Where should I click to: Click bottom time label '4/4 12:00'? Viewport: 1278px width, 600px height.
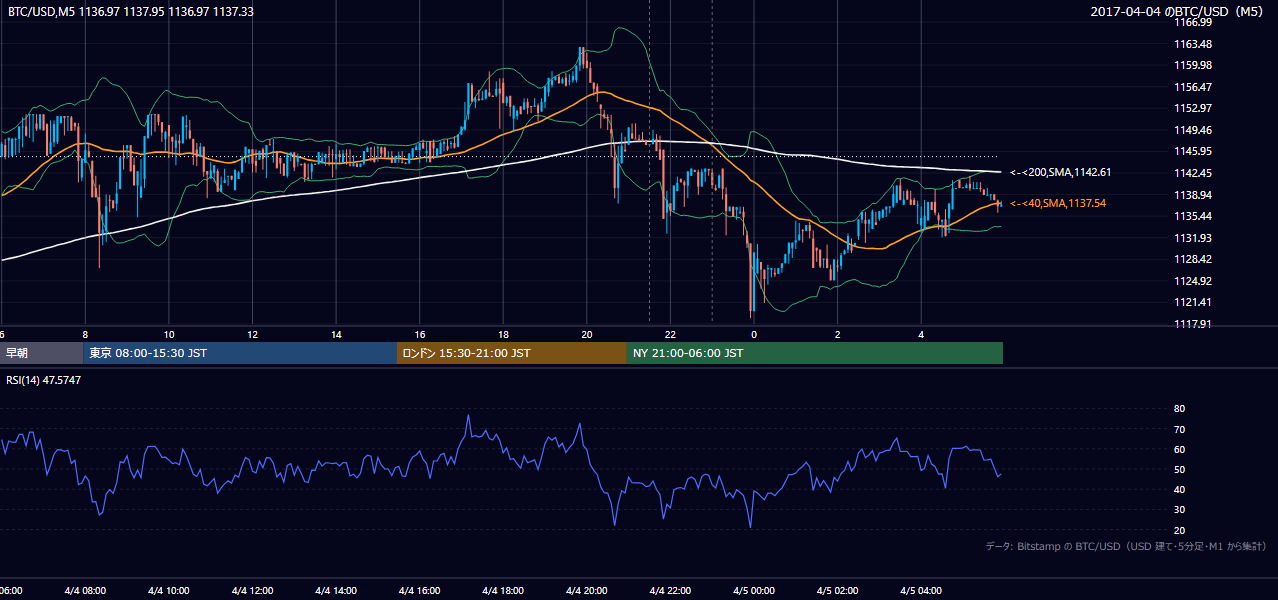click(x=252, y=591)
